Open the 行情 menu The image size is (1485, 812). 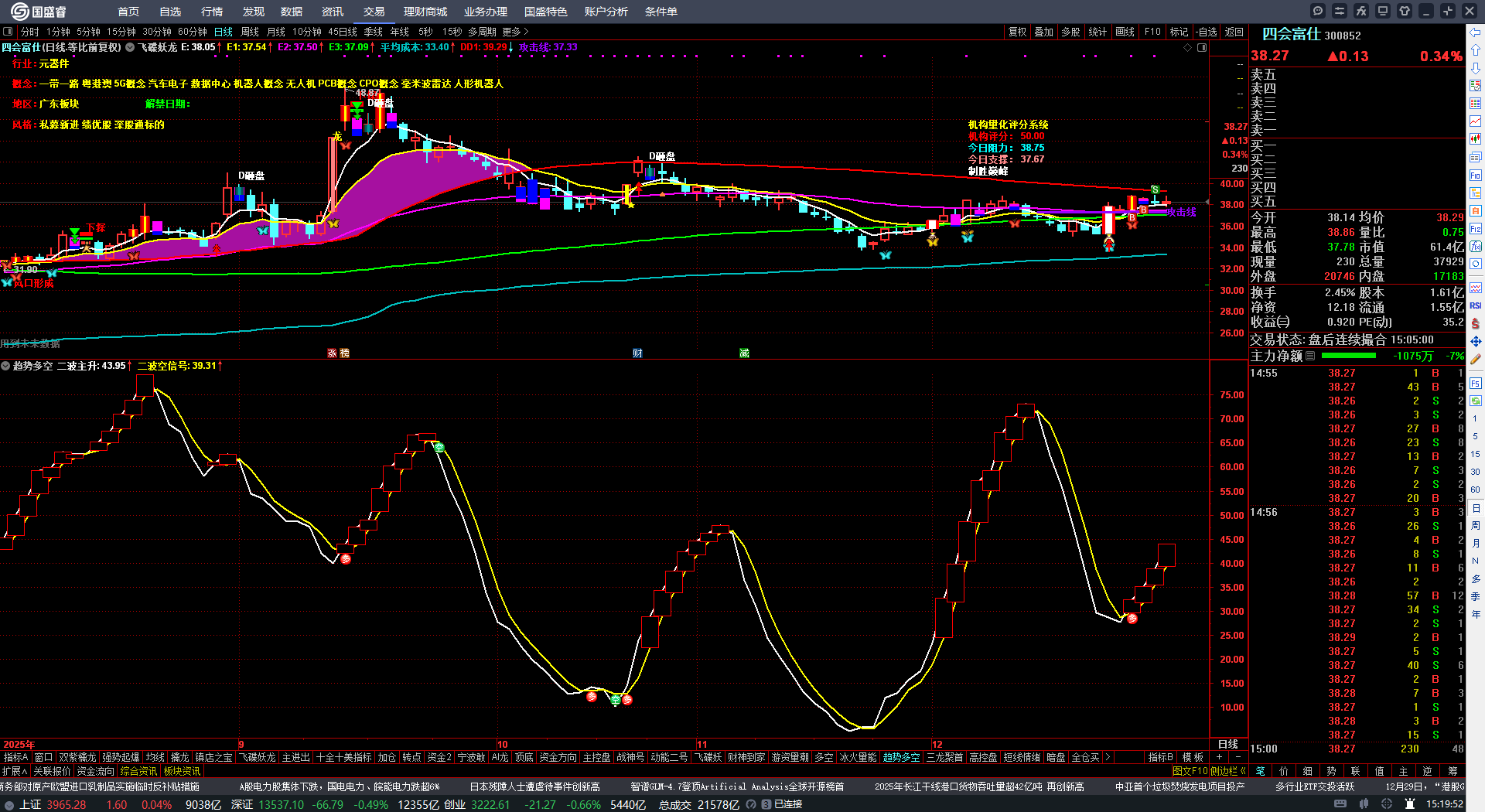click(212, 12)
